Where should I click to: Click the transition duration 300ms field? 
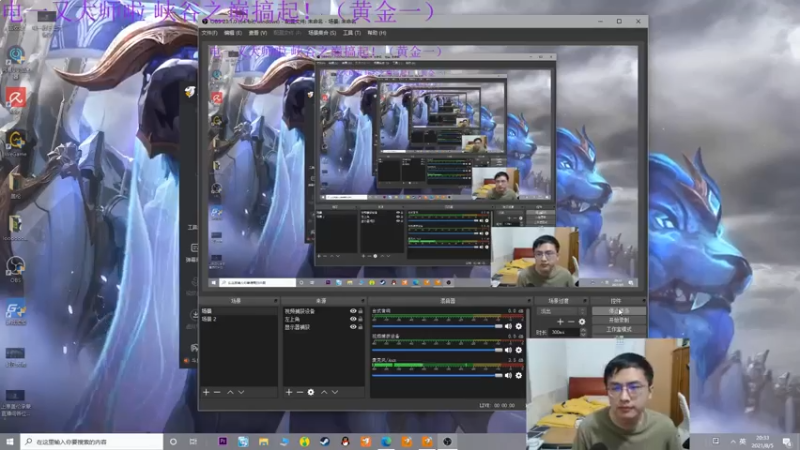pos(564,332)
